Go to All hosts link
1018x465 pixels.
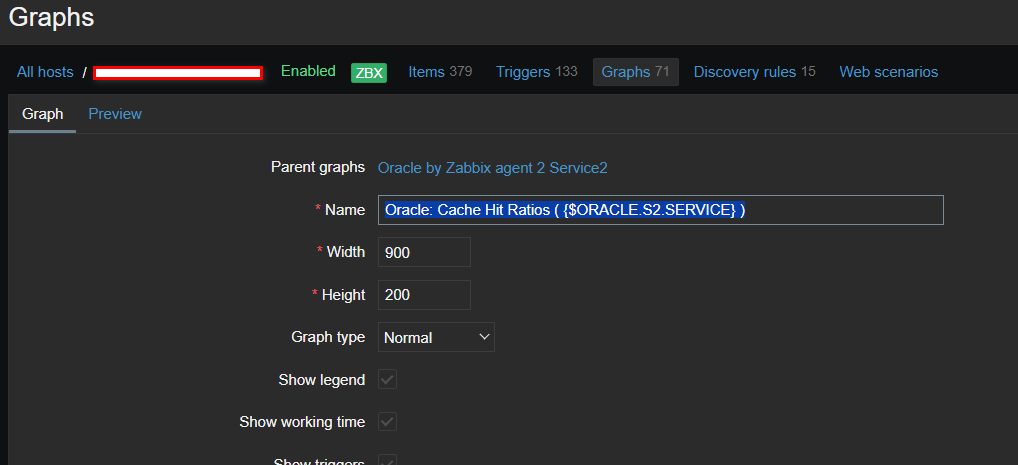pos(45,72)
